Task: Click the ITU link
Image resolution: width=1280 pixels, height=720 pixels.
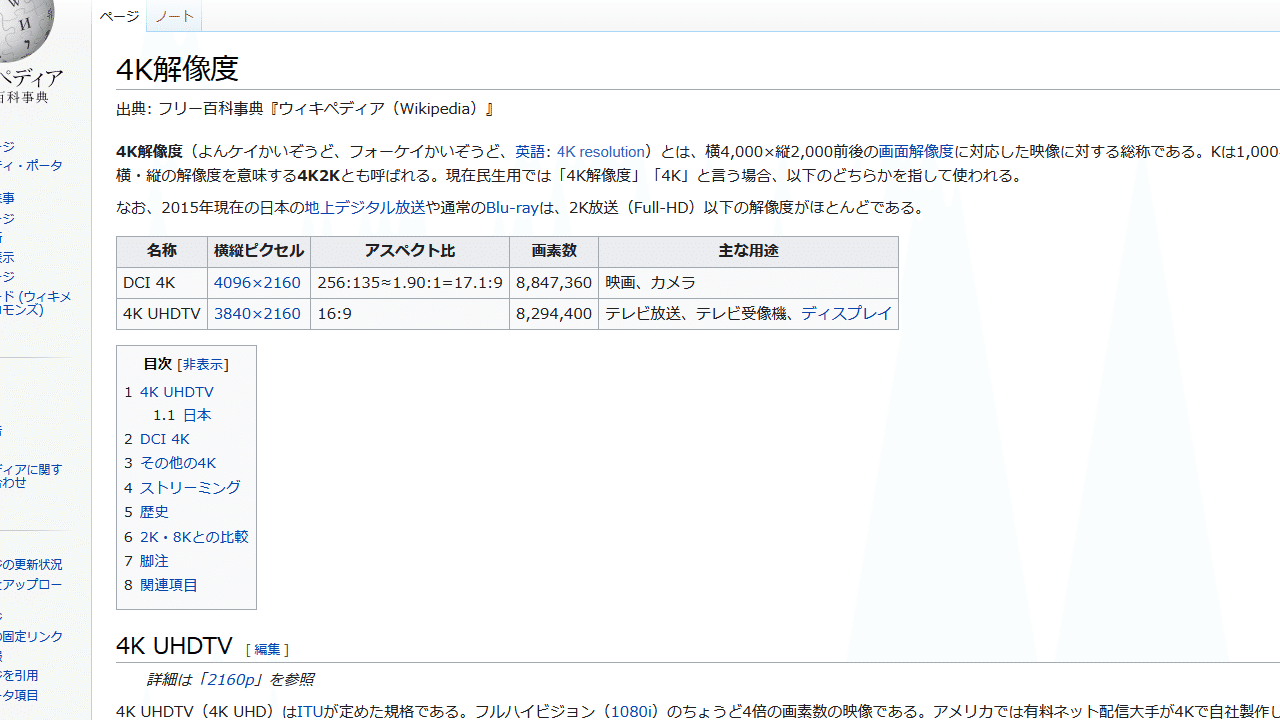Action: (x=310, y=711)
